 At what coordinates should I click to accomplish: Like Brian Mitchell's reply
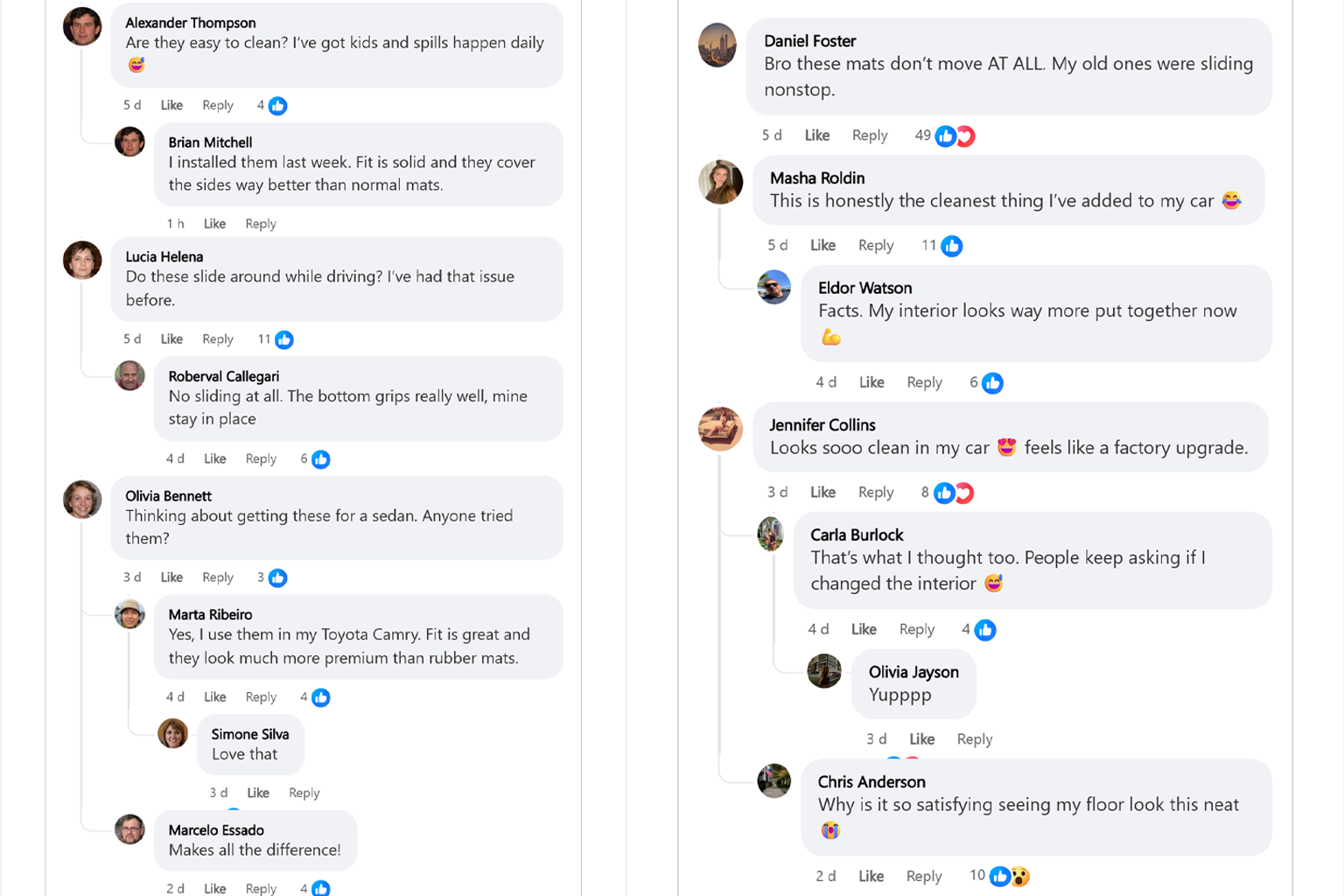pyautogui.click(x=214, y=224)
